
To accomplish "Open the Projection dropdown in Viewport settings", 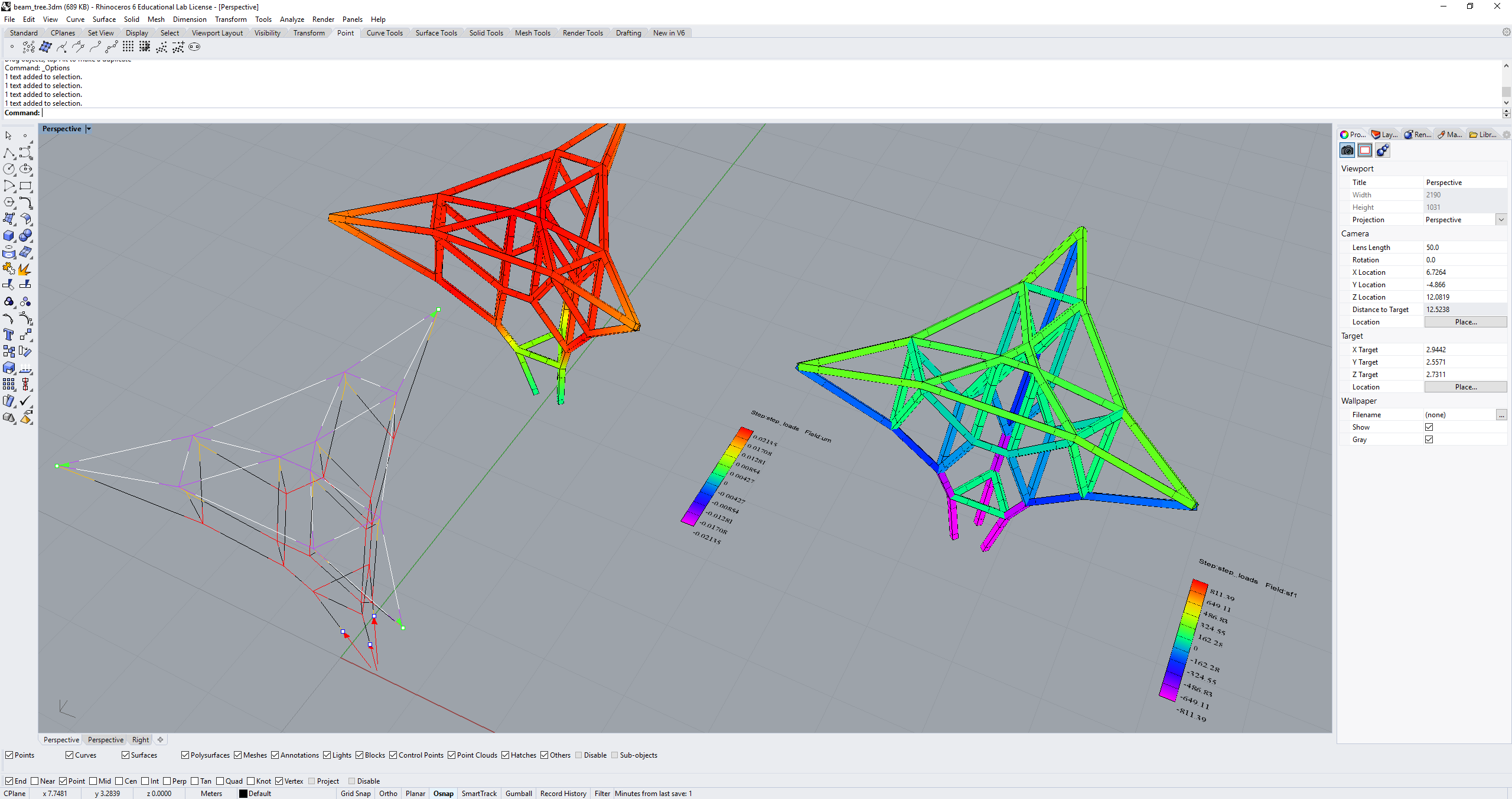I will click(1501, 219).
